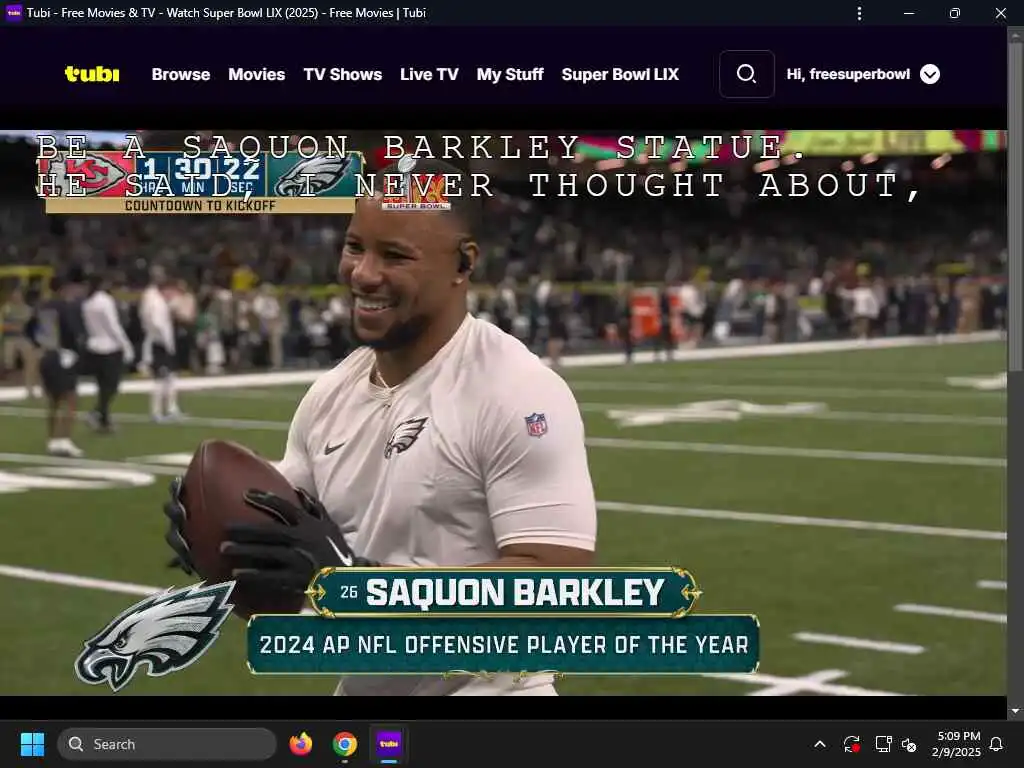Click the Hi, freesuperbowl greeting

pyautogui.click(x=848, y=74)
